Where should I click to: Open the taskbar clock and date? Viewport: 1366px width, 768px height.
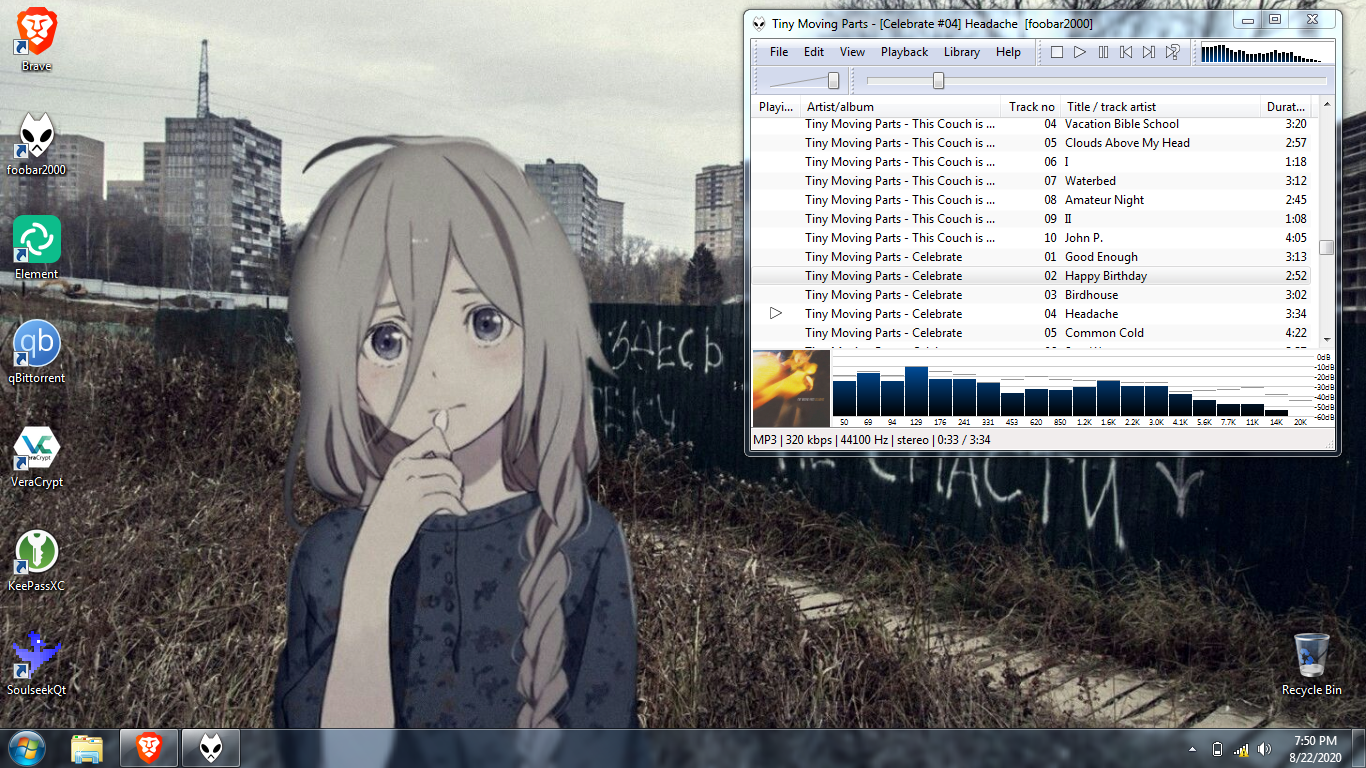[1315, 749]
